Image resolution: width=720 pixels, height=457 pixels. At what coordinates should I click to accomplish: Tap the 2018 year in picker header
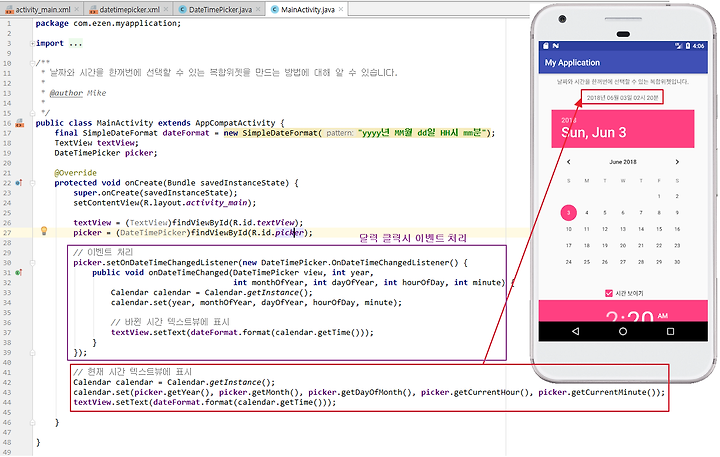click(568, 120)
